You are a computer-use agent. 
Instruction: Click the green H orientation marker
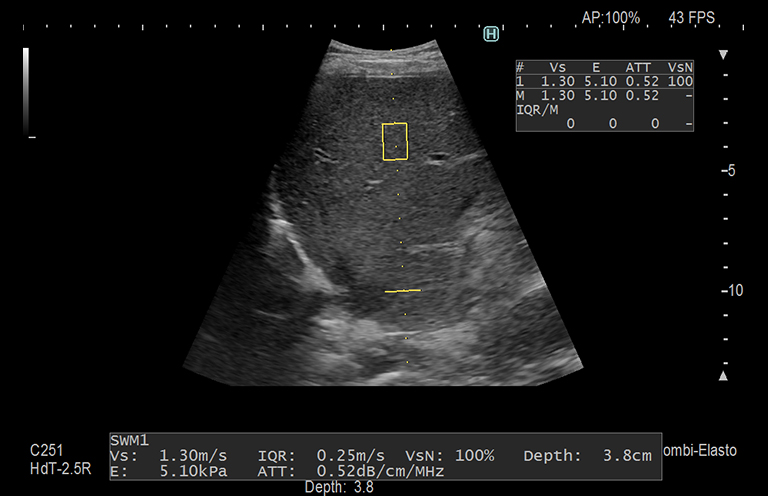coord(491,34)
